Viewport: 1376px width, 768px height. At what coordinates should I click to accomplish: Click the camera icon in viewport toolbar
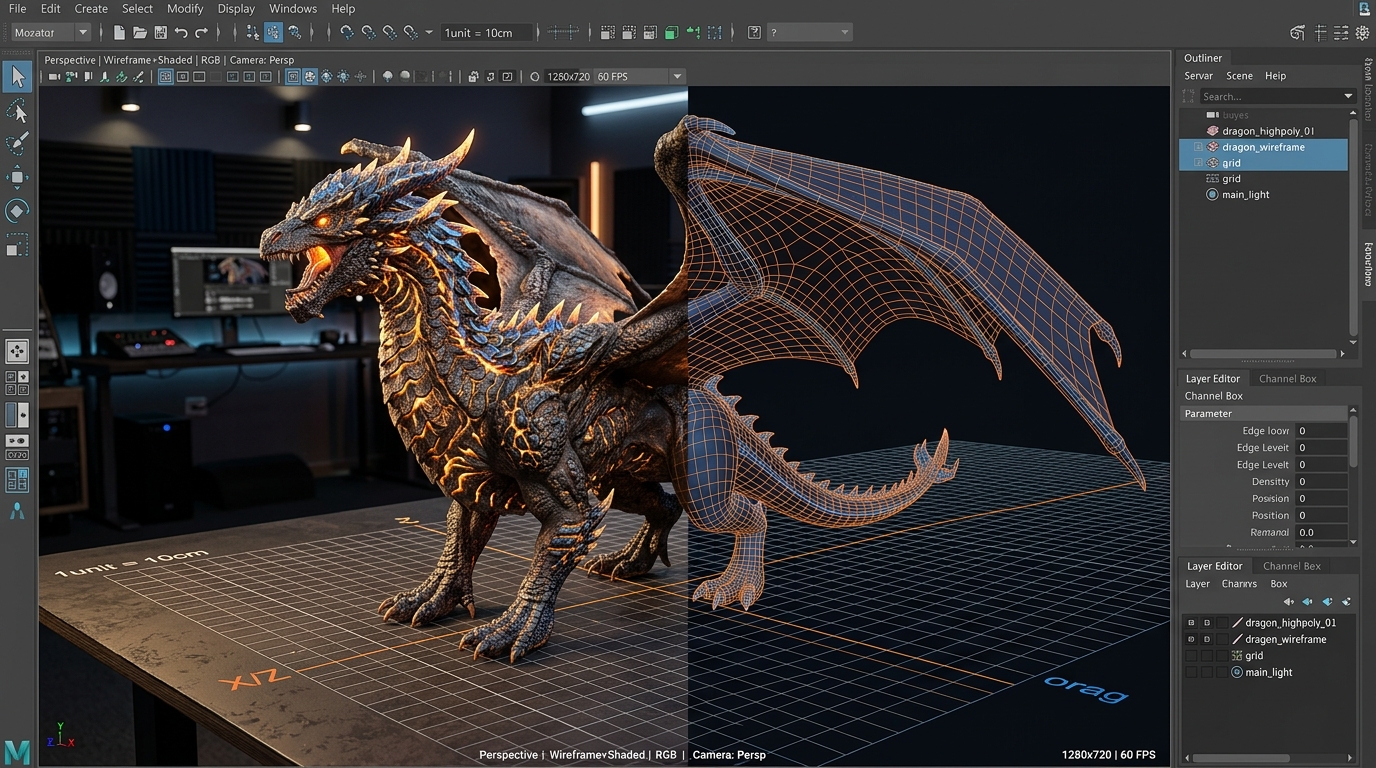click(55, 76)
